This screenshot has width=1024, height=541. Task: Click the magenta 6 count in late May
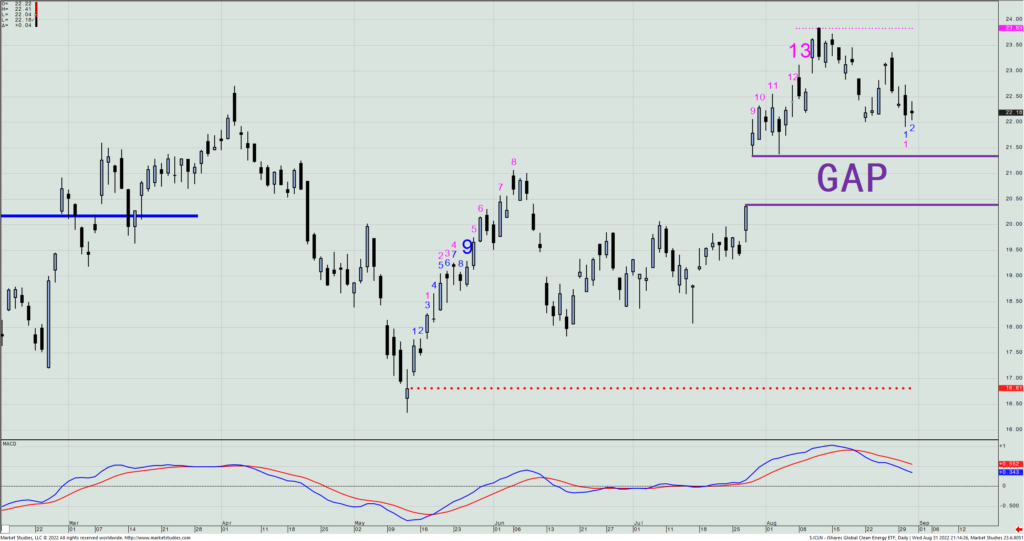(x=481, y=208)
